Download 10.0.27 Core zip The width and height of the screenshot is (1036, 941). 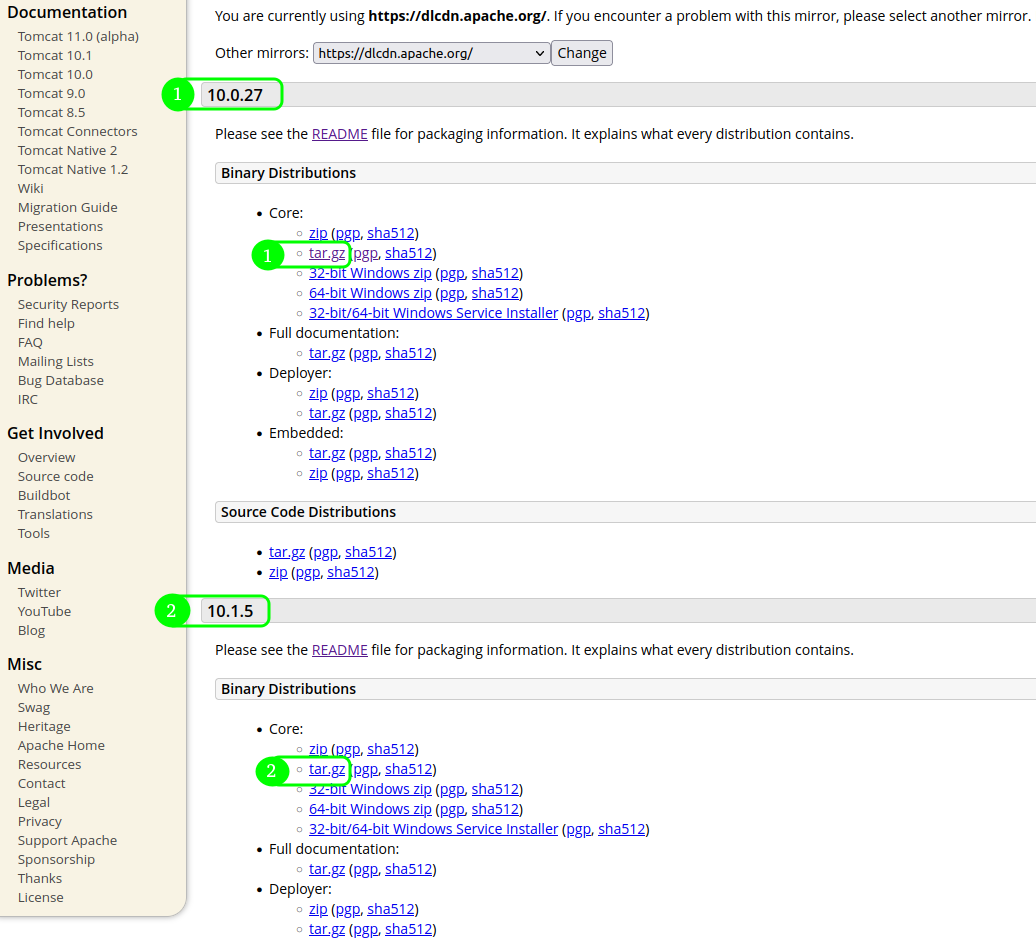pos(318,233)
